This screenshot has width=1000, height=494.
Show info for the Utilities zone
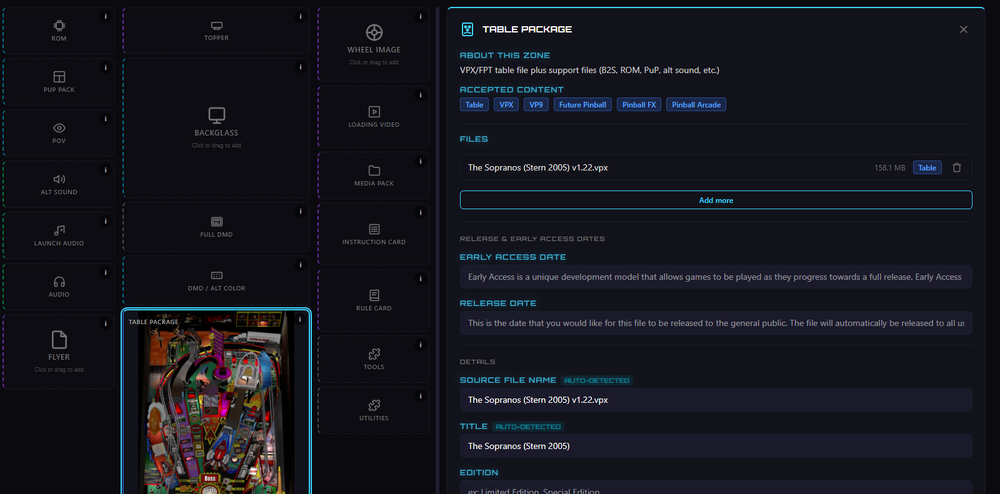pos(420,396)
